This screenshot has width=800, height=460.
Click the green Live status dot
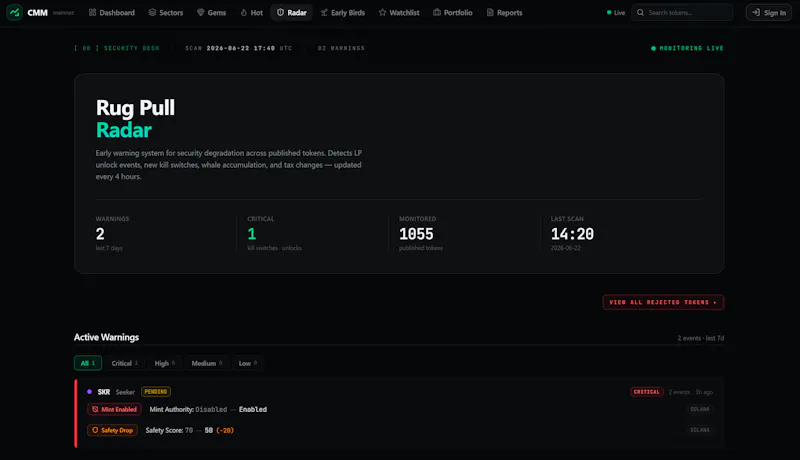coord(609,12)
